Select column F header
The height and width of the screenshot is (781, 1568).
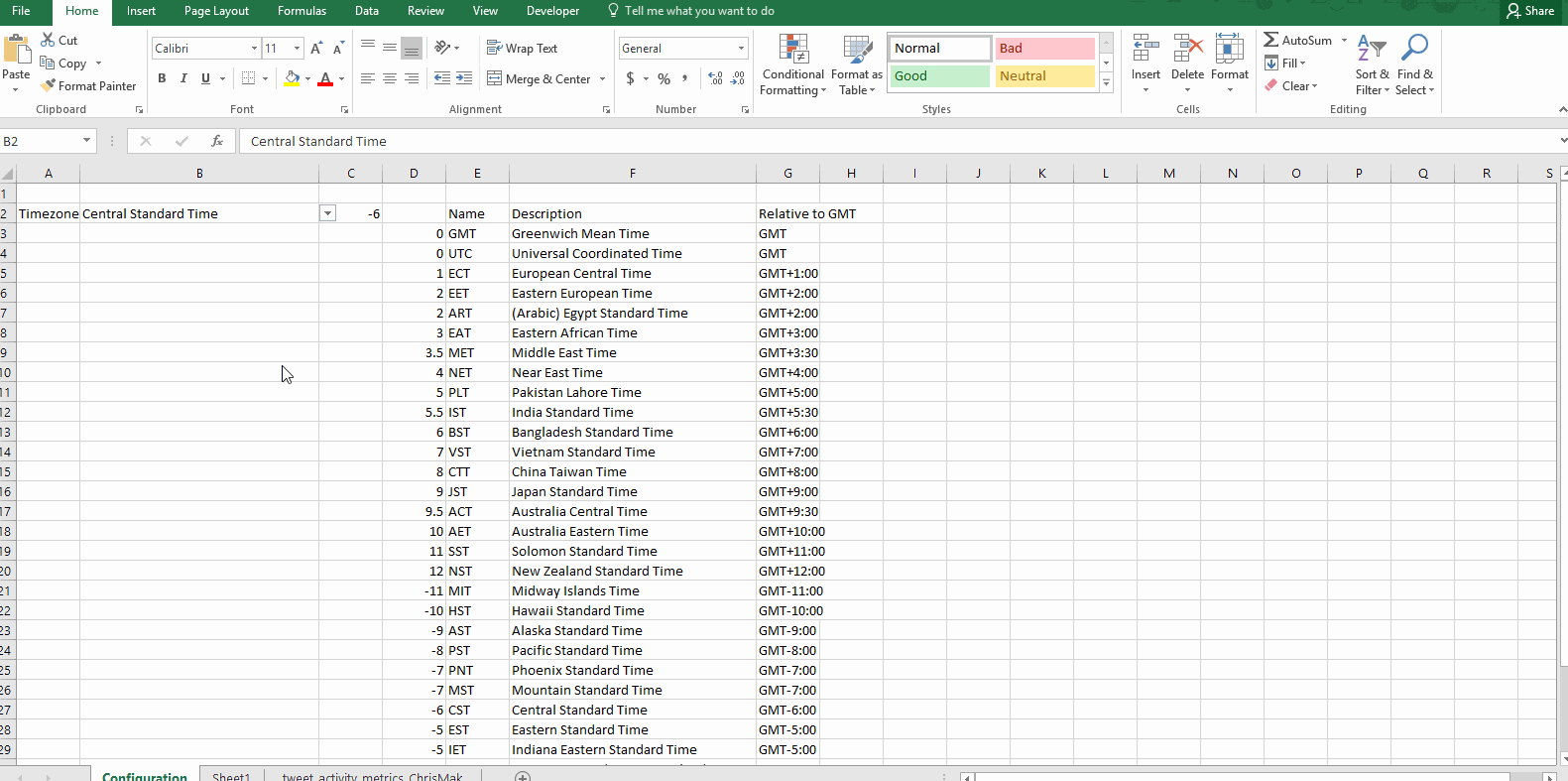[x=632, y=173]
